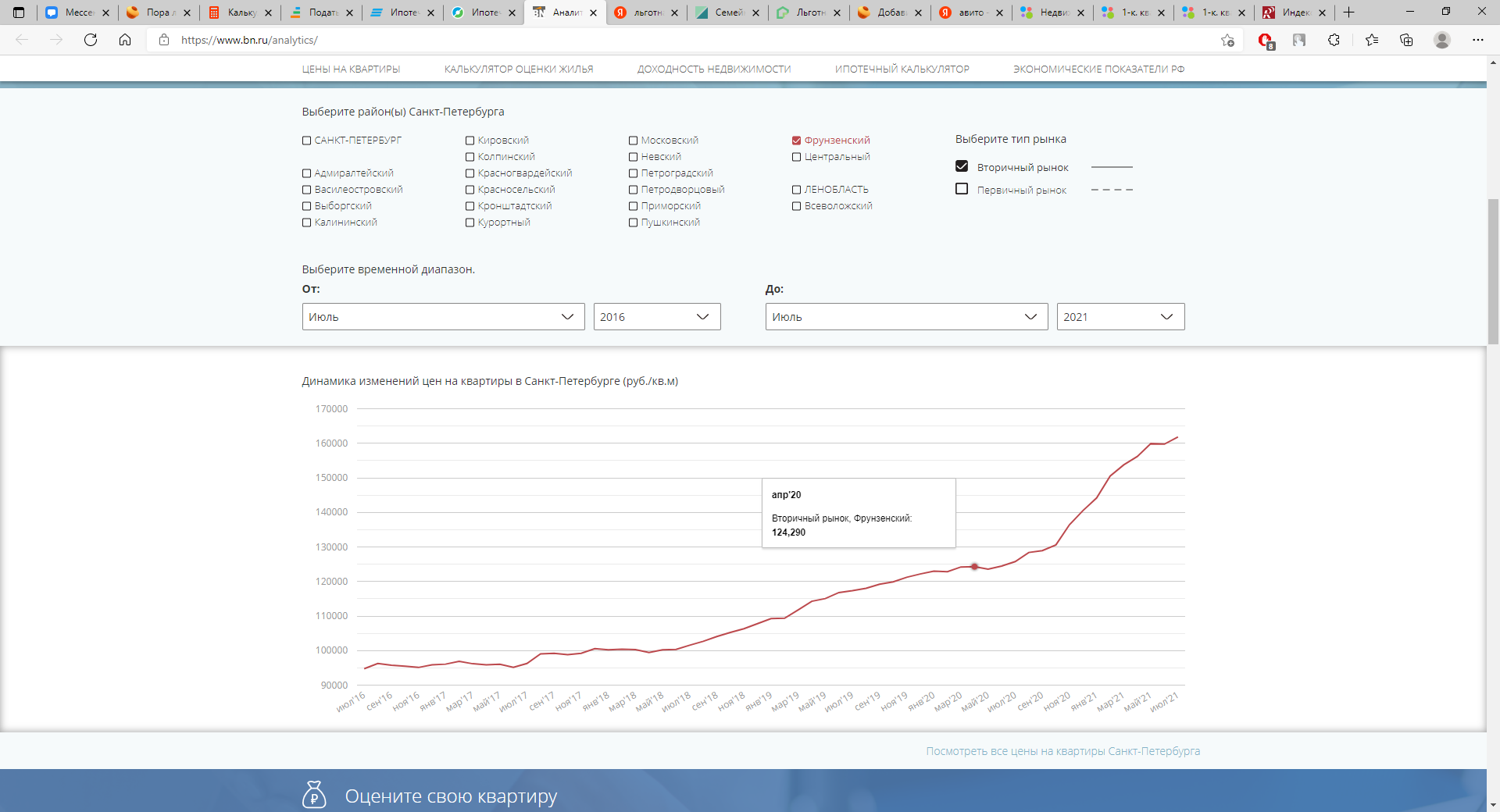
Task: Click the apartment valuation bag icon
Action: point(314,795)
